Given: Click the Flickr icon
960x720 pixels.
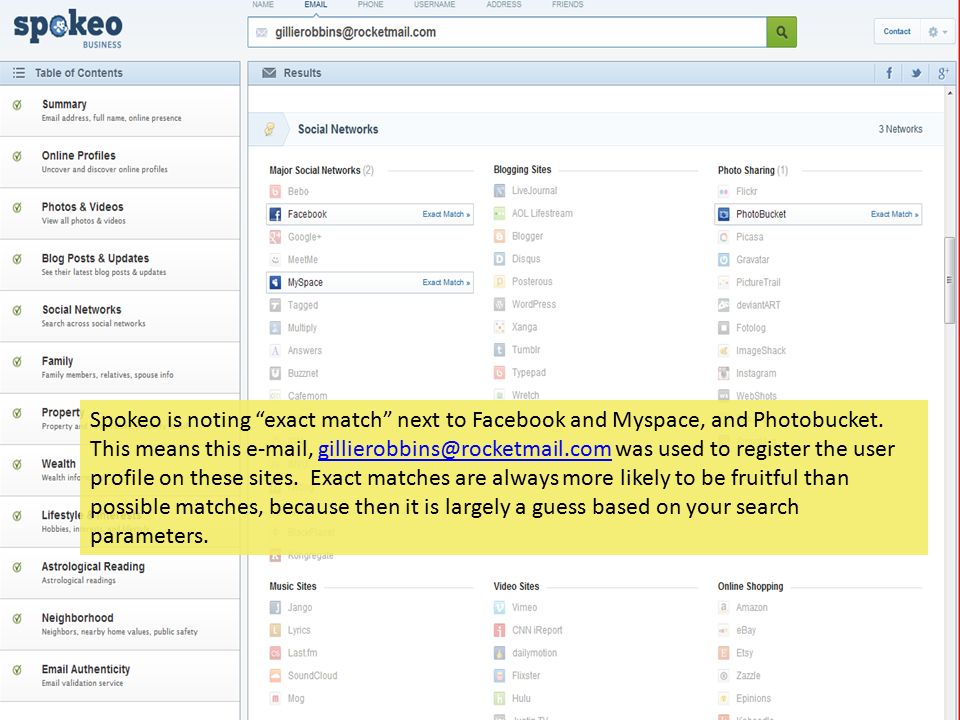Looking at the screenshot, I should [x=724, y=192].
